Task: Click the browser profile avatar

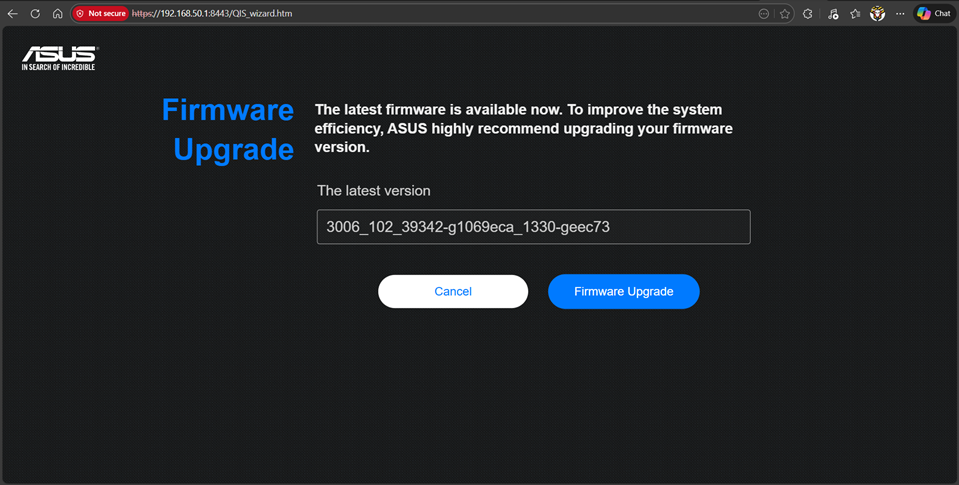Action: (878, 14)
